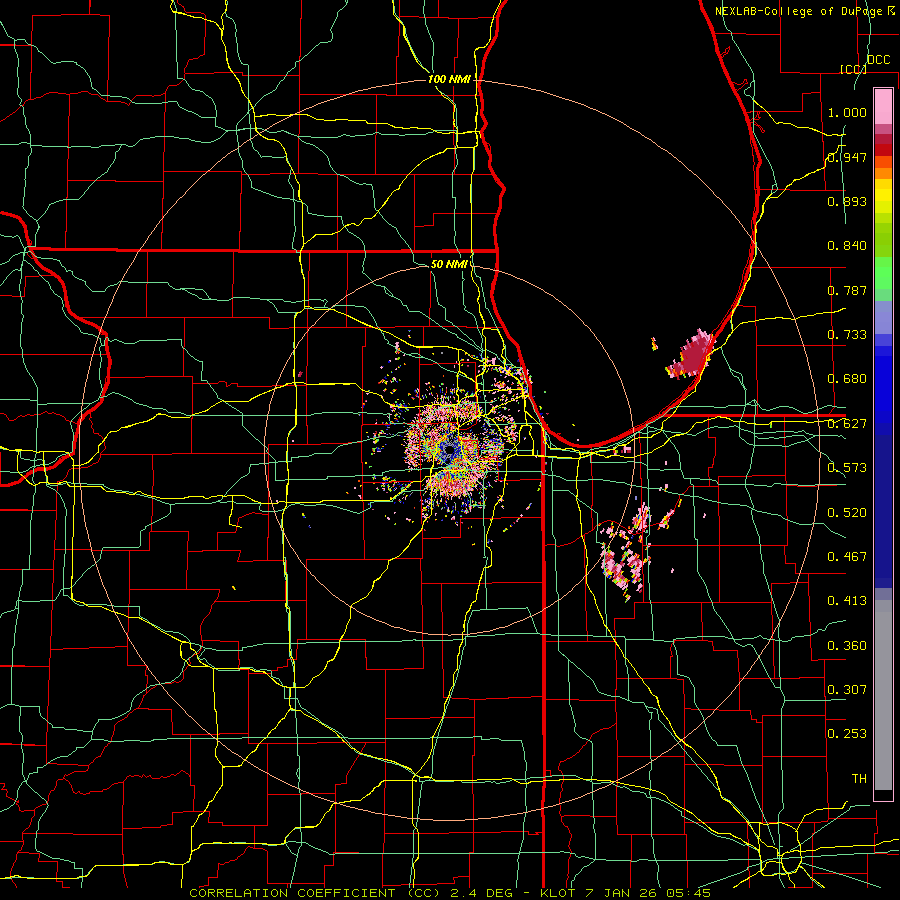Click the 0.253 scale value
900x900 pixels.
[847, 734]
